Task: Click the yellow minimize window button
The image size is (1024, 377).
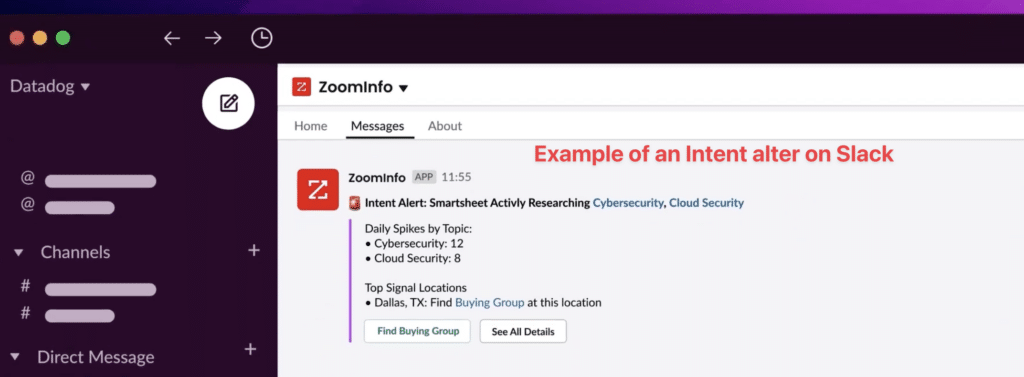Action: click(40, 38)
